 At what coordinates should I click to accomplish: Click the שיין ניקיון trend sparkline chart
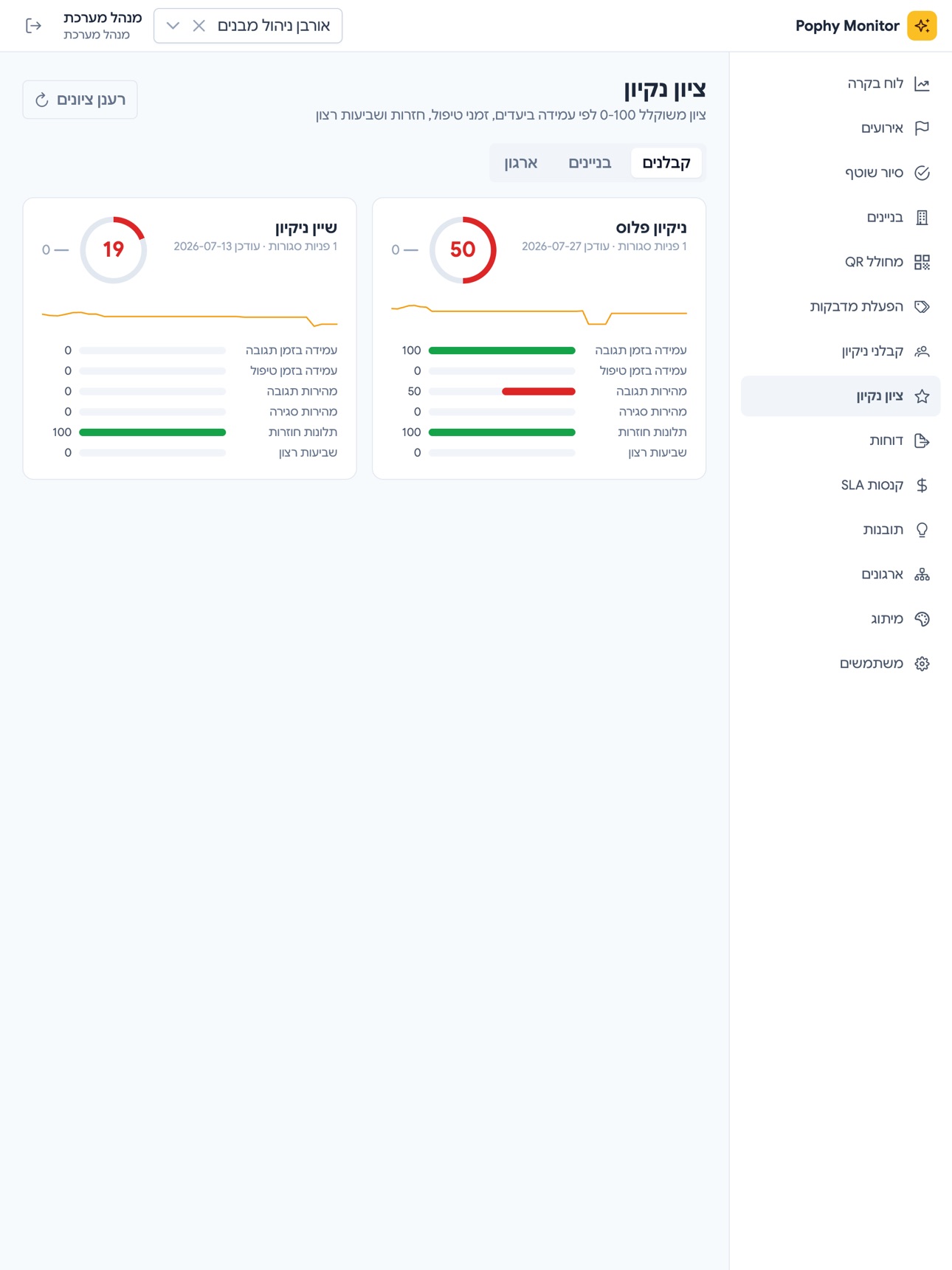(190, 318)
